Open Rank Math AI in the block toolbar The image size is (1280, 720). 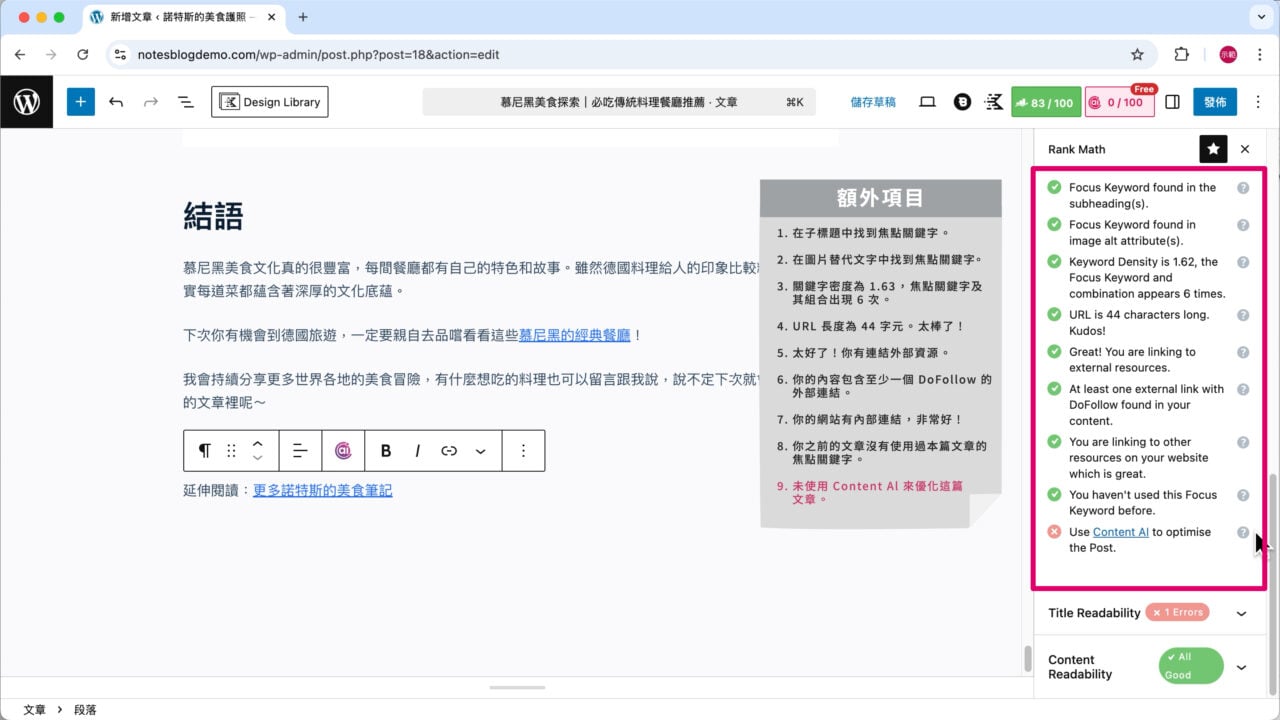tap(343, 450)
